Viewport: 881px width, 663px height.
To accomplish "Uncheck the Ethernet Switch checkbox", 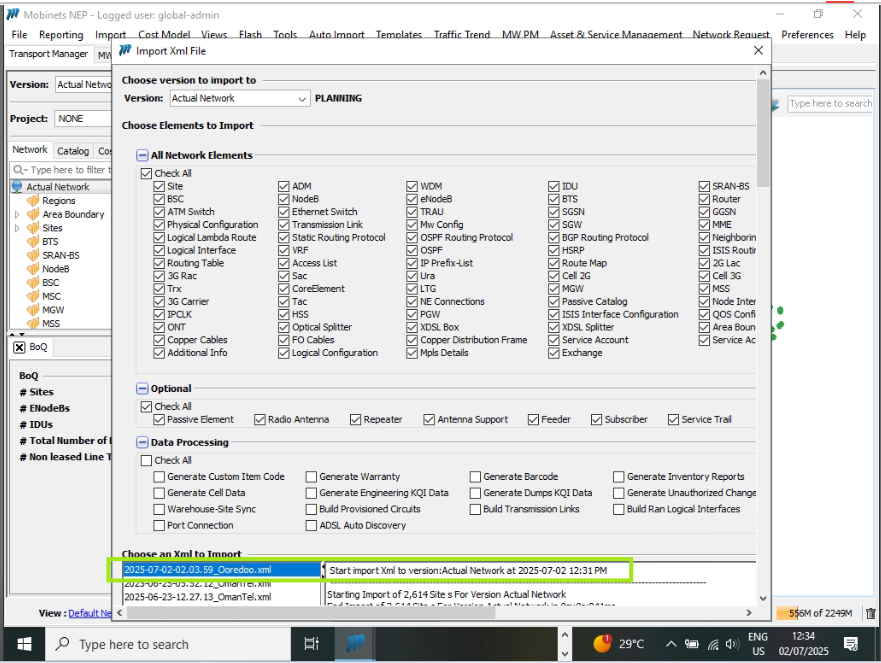I will pos(284,212).
